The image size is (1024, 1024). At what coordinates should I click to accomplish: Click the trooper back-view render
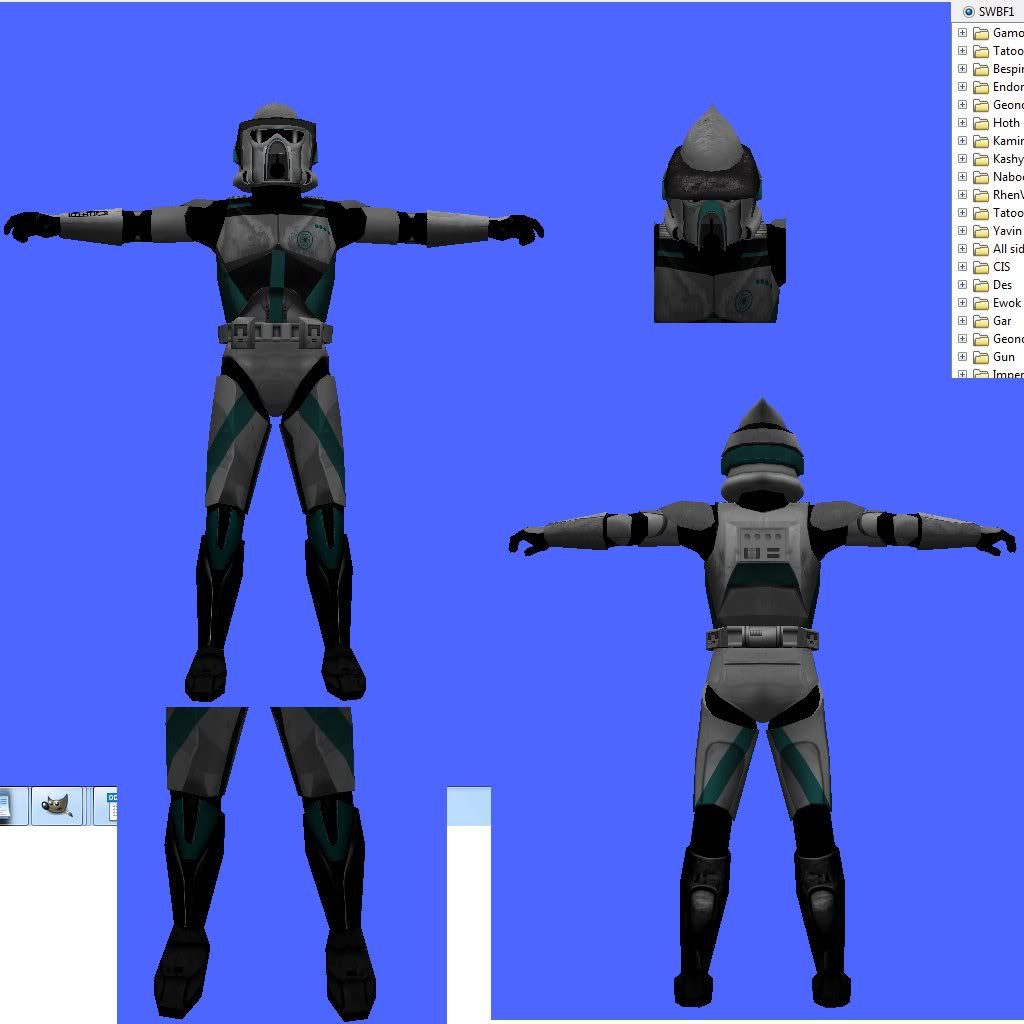(x=762, y=704)
